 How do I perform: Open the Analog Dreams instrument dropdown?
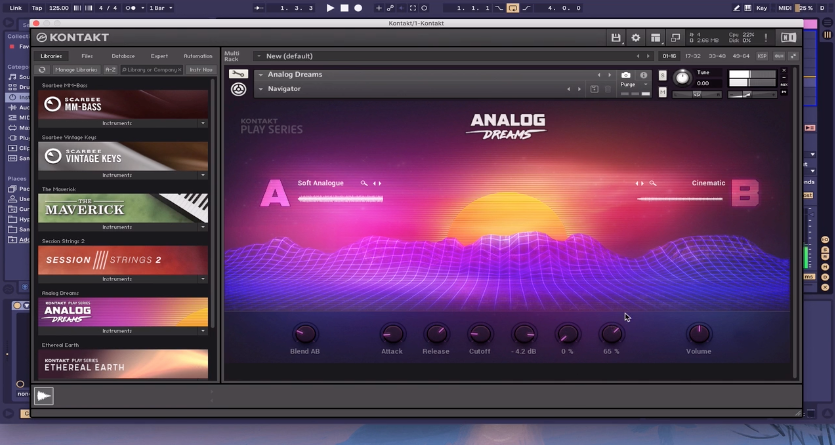coord(260,75)
